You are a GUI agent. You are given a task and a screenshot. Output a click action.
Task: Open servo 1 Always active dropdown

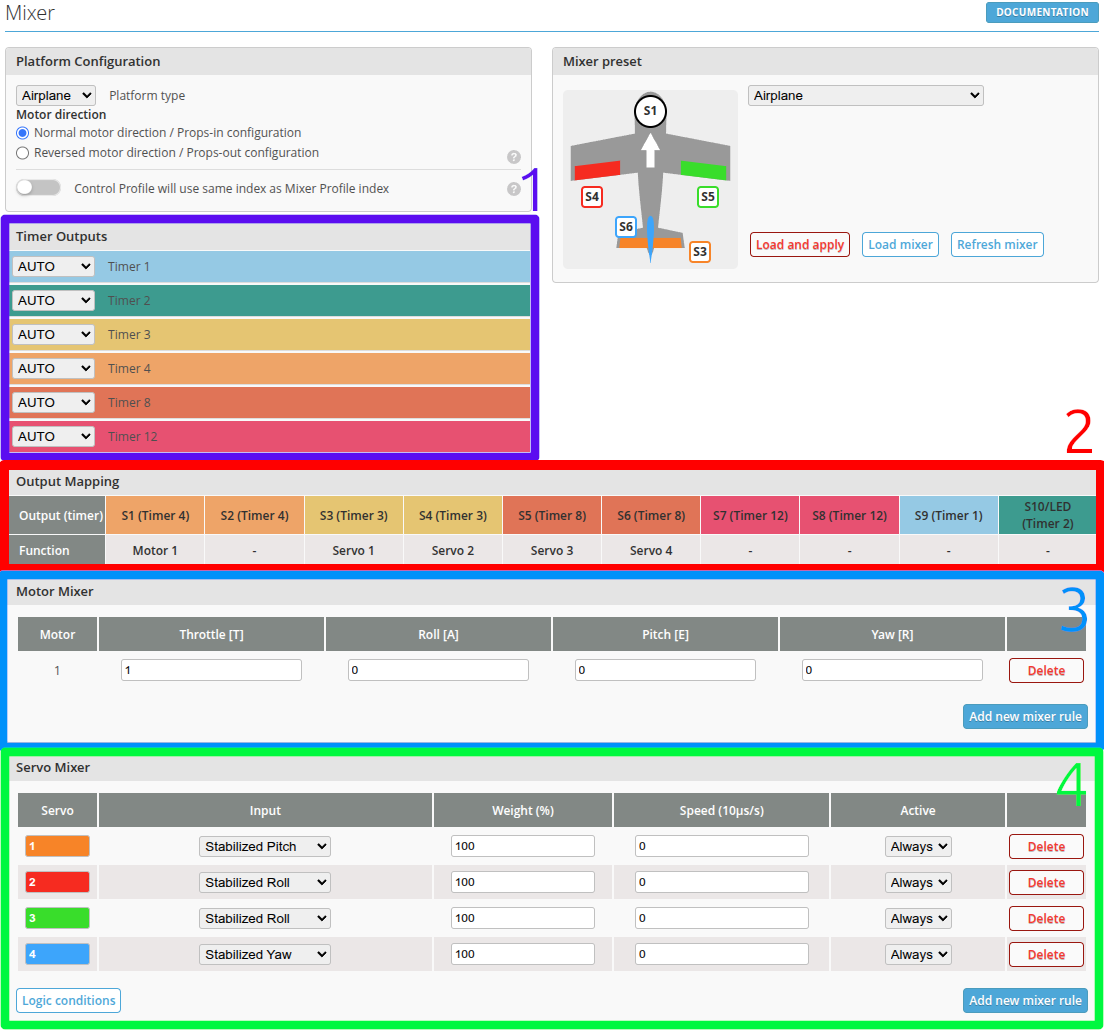[918, 847]
